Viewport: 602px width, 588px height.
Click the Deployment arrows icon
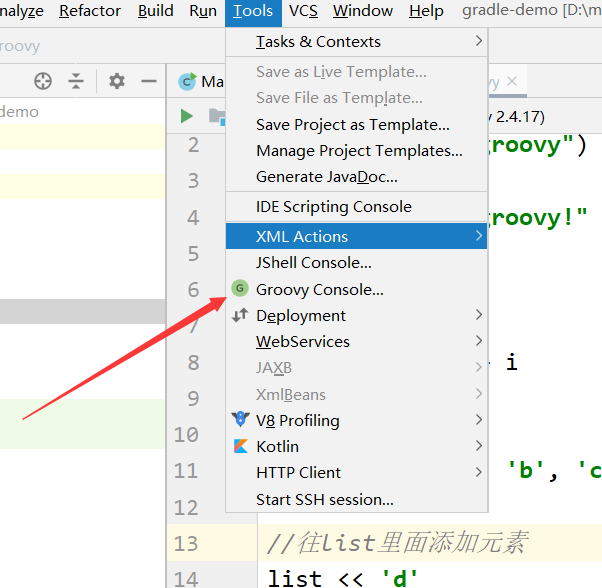point(240,315)
